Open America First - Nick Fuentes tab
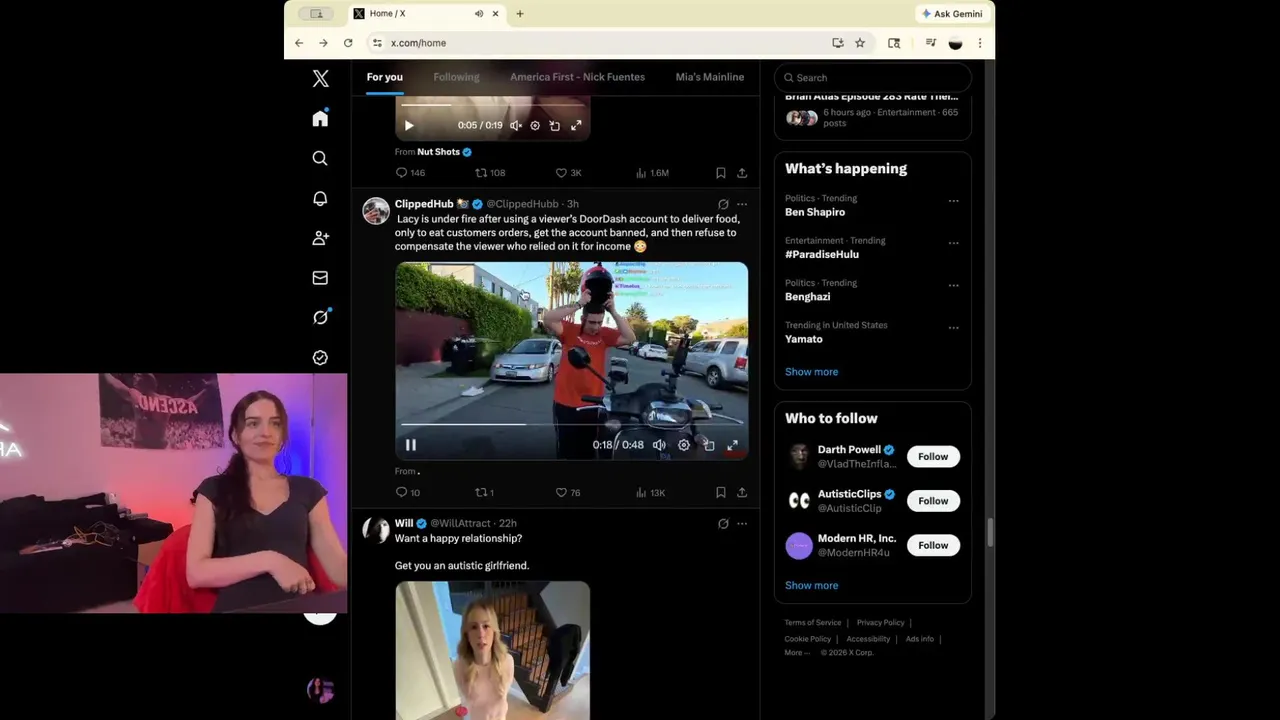This screenshot has height=720, width=1280. click(577, 77)
